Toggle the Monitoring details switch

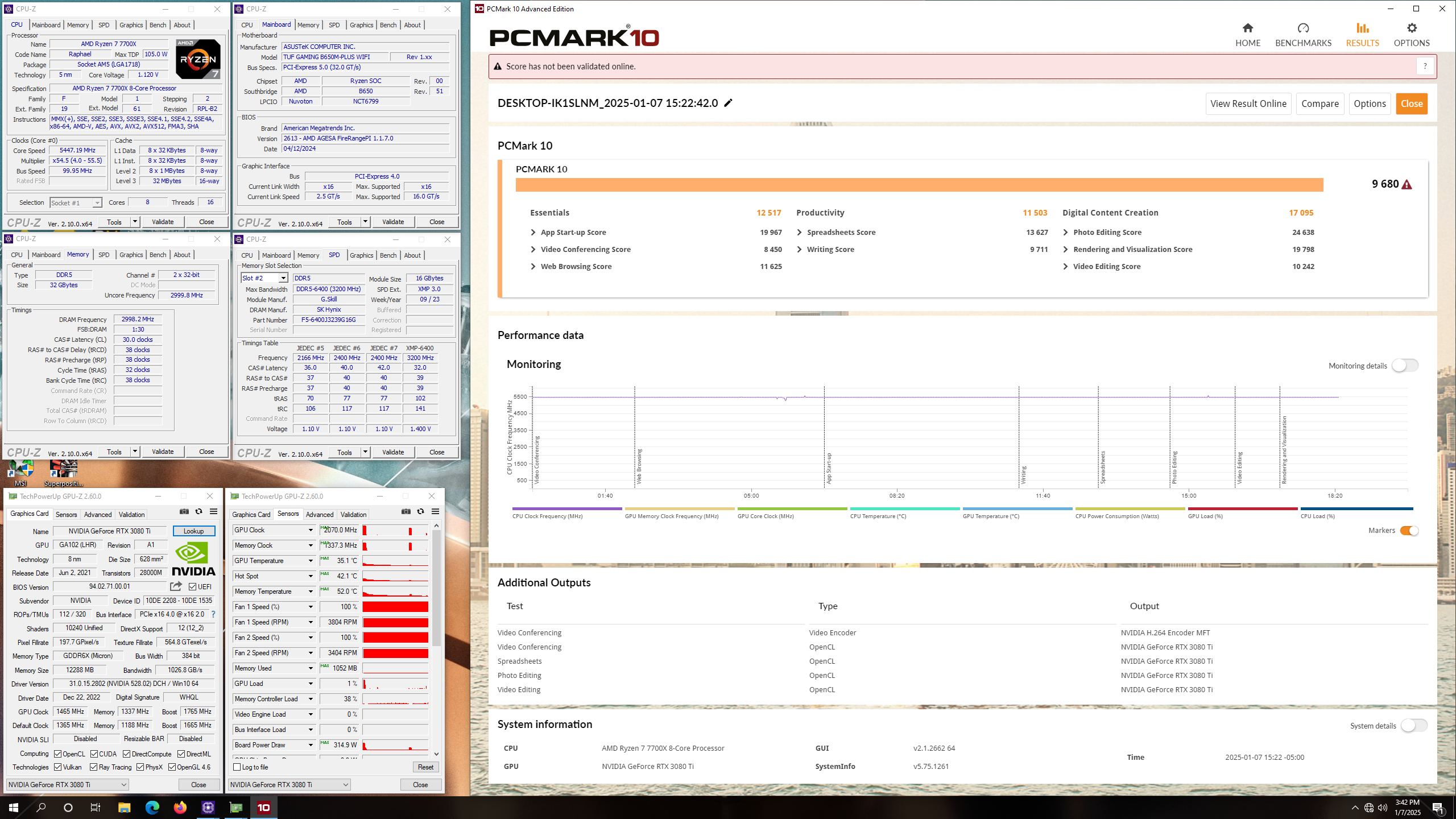point(1405,366)
